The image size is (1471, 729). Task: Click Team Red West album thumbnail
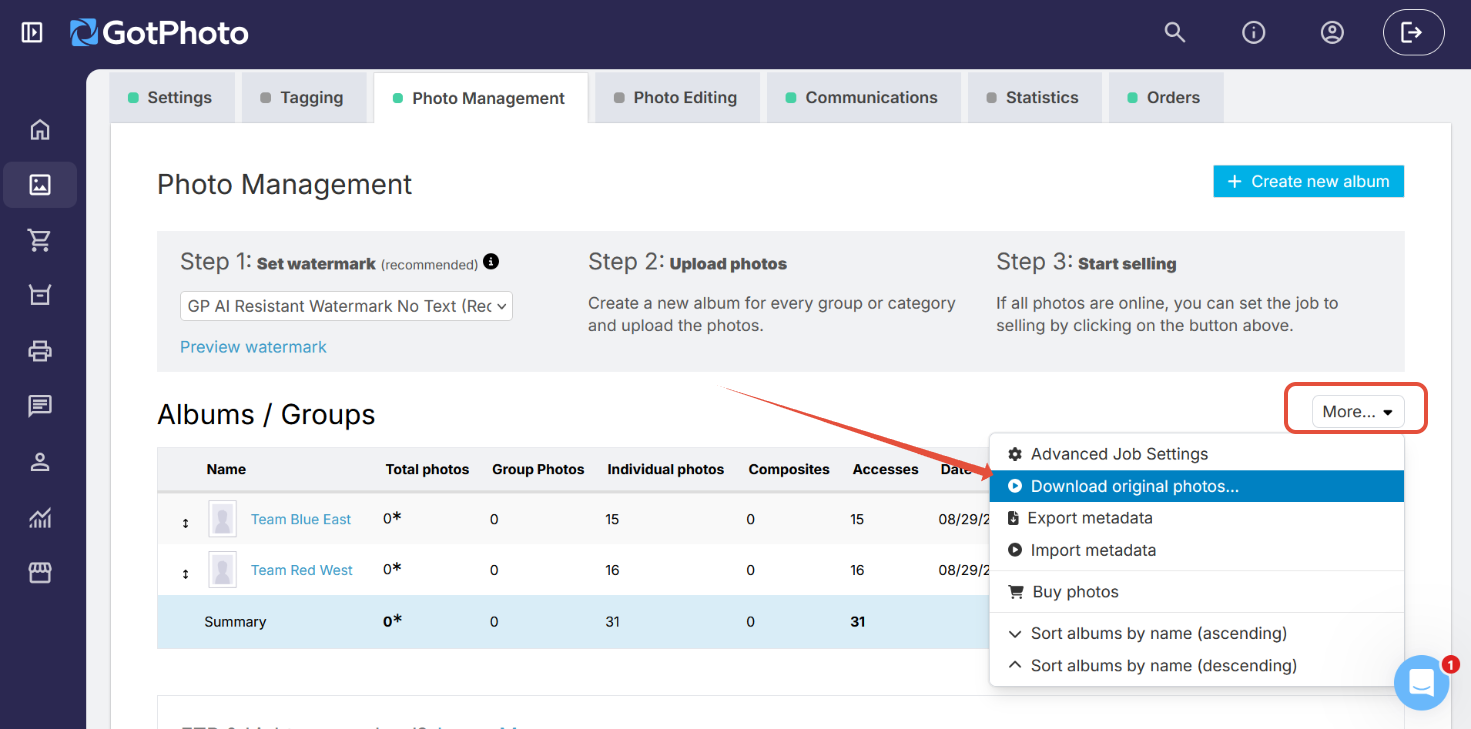pyautogui.click(x=223, y=570)
